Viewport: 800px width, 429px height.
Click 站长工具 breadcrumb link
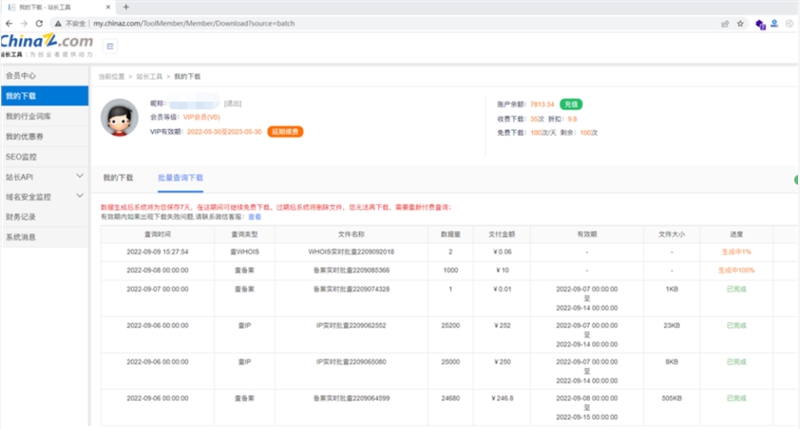pos(149,77)
